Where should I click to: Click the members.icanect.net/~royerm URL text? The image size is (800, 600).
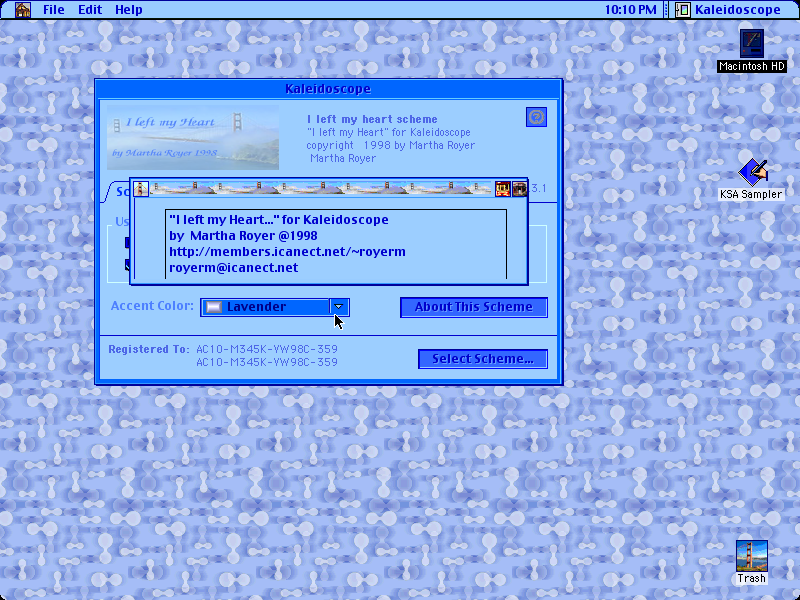(x=287, y=252)
